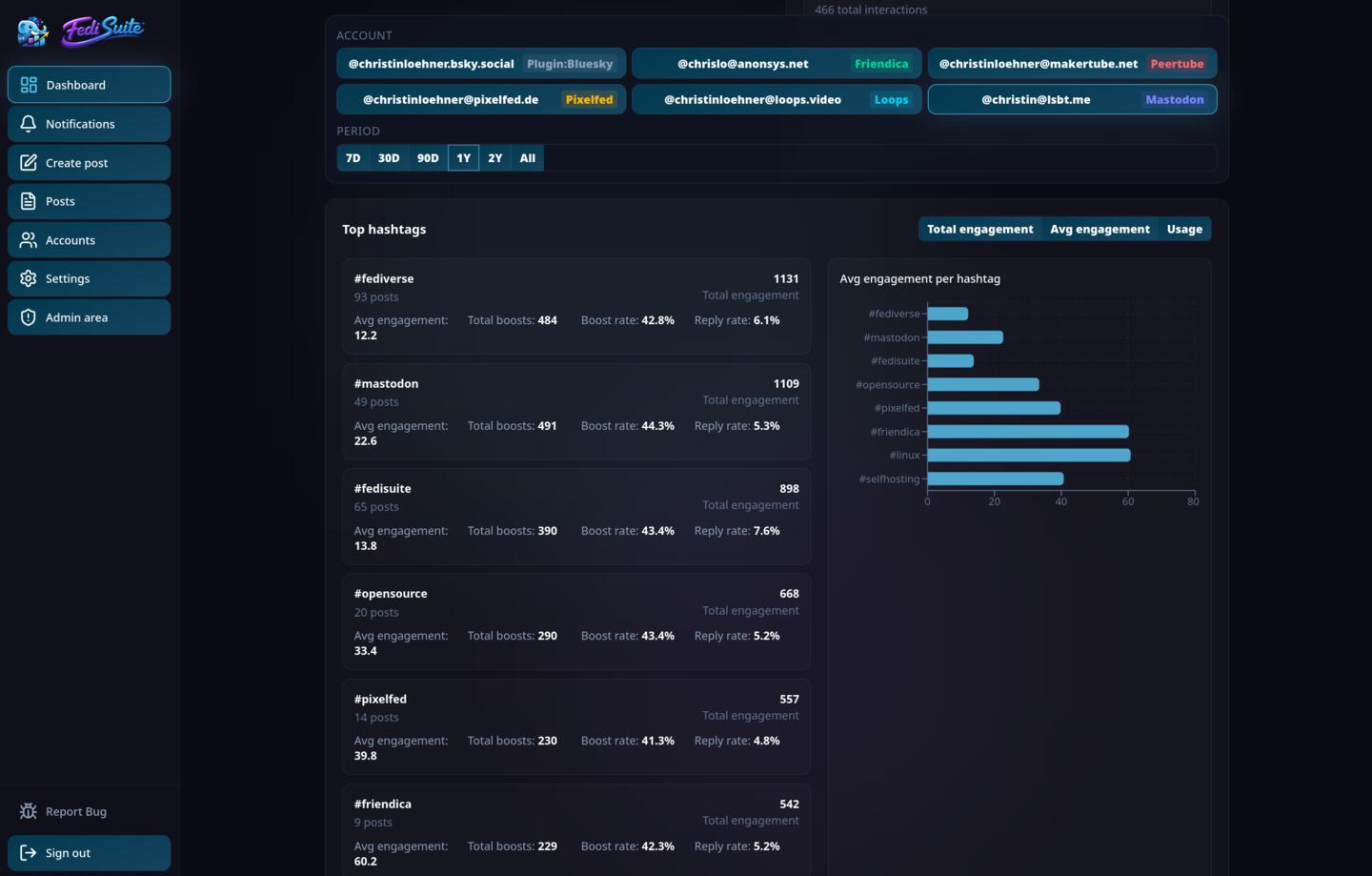Select the @chrislo@anonsys.net Friendica account
The height and width of the screenshot is (876, 1372).
[777, 64]
